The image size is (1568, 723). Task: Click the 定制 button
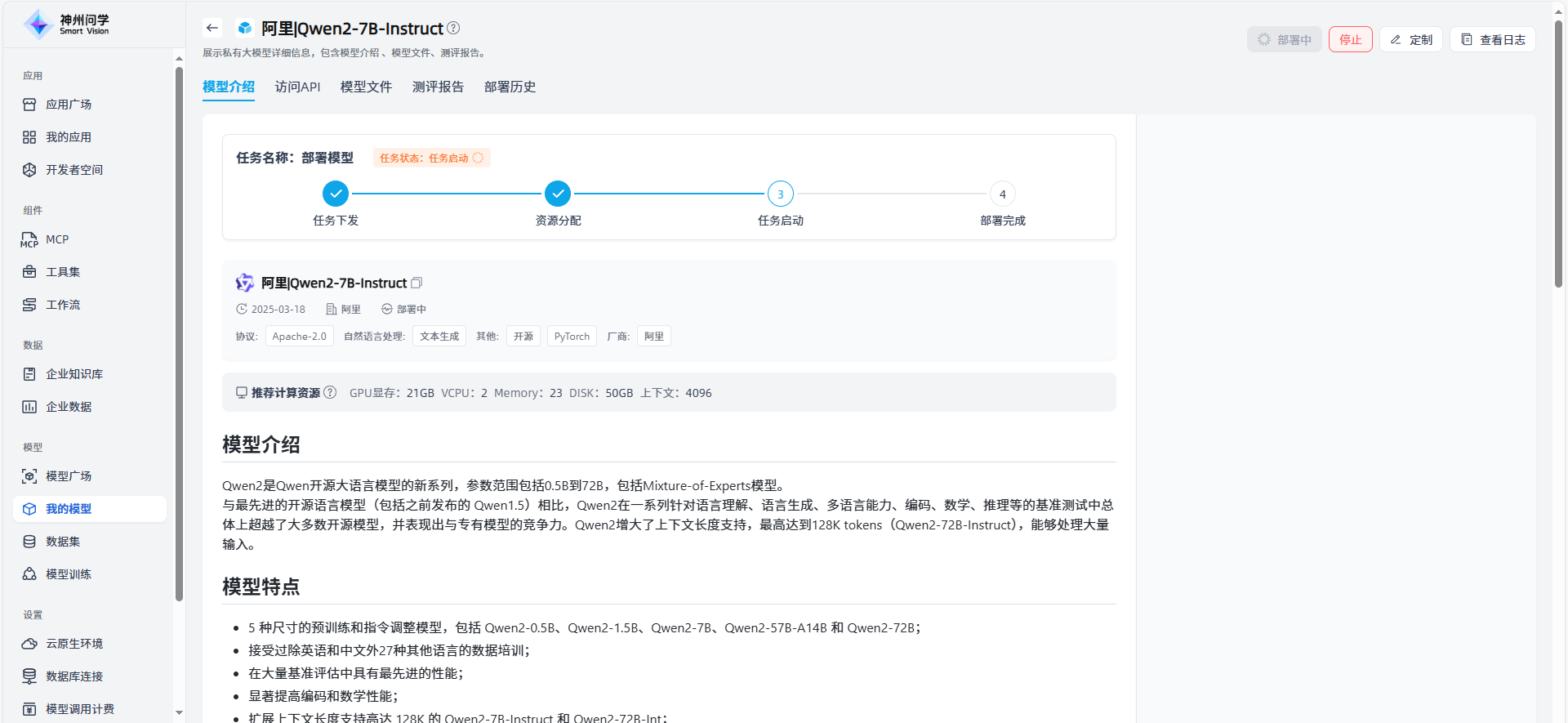[1411, 39]
